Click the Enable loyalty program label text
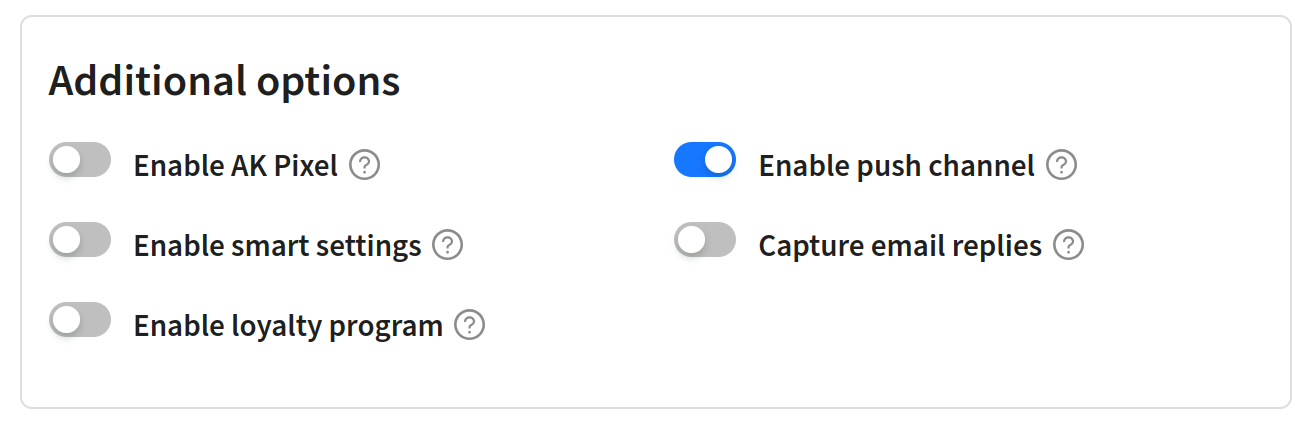 288,326
